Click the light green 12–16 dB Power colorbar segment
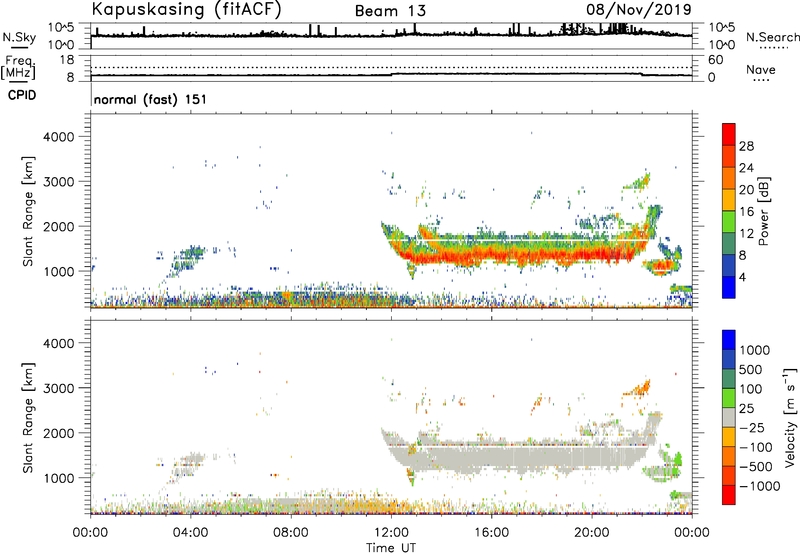Image resolution: width=800 pixels, height=554 pixels. click(x=729, y=222)
